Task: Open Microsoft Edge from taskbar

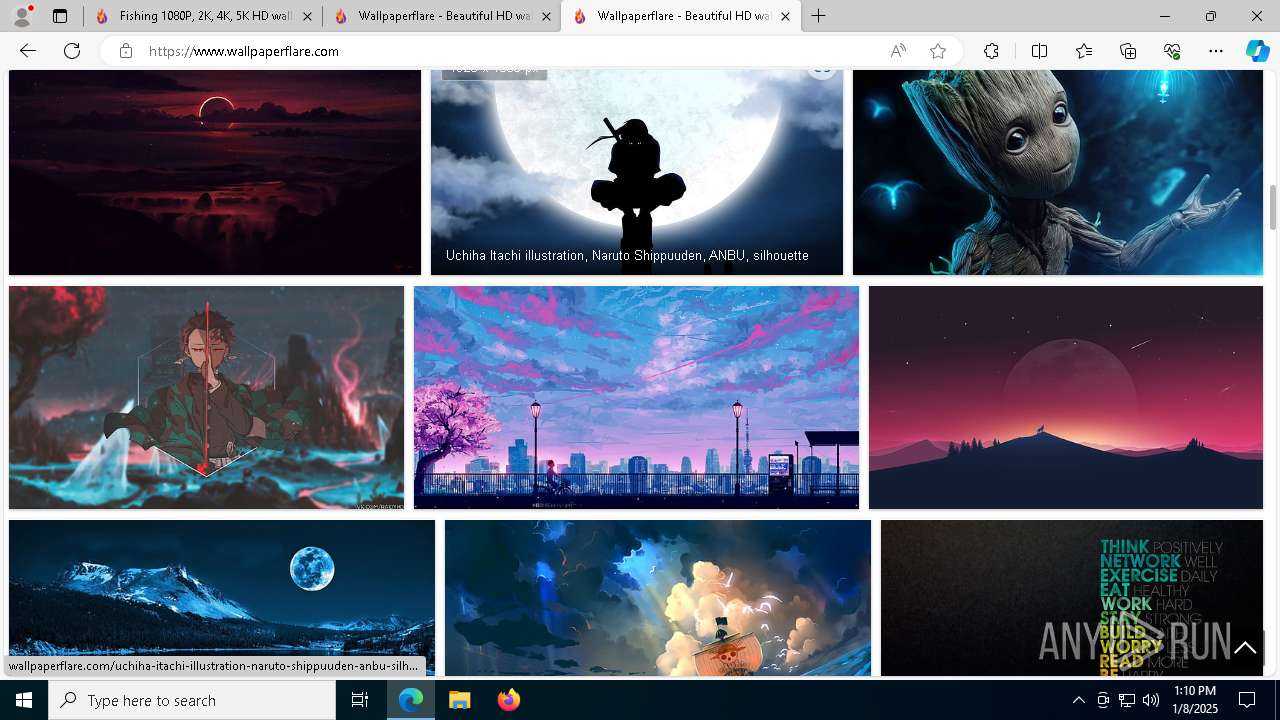Action: (x=411, y=700)
